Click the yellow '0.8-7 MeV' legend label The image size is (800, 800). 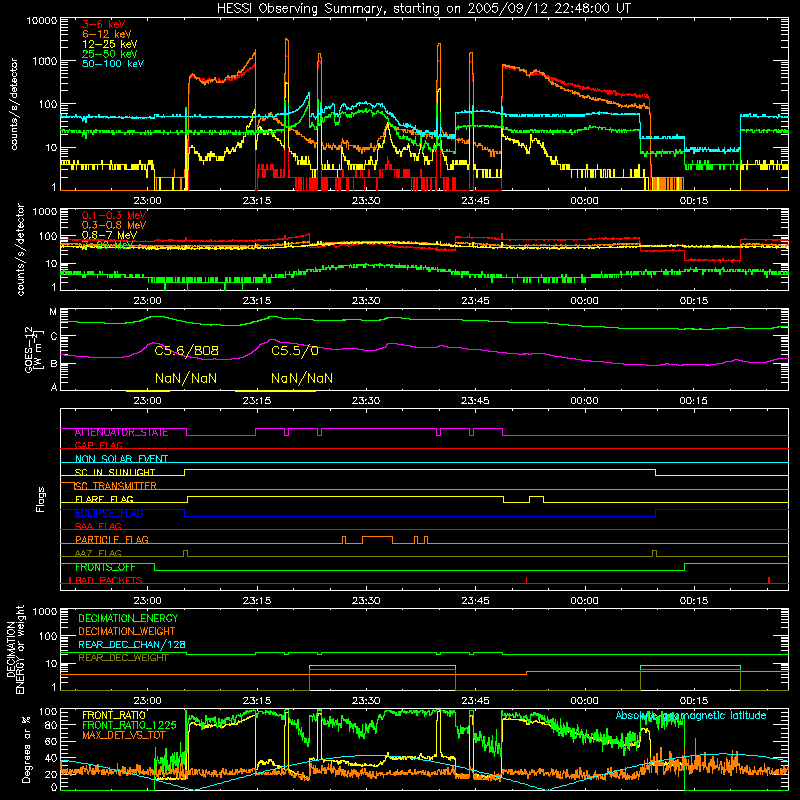coord(109,235)
